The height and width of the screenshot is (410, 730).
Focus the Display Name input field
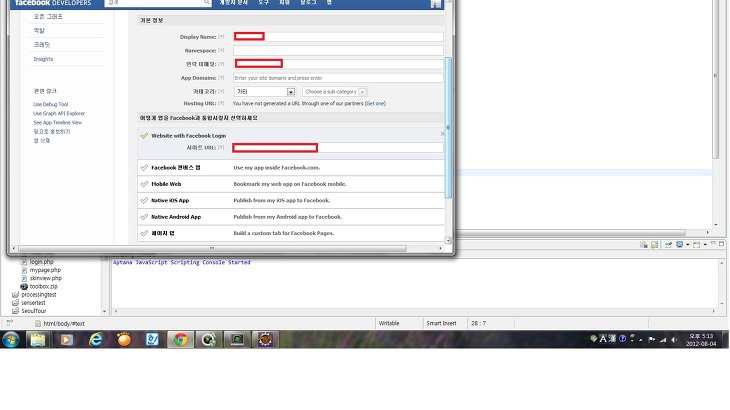point(338,36)
